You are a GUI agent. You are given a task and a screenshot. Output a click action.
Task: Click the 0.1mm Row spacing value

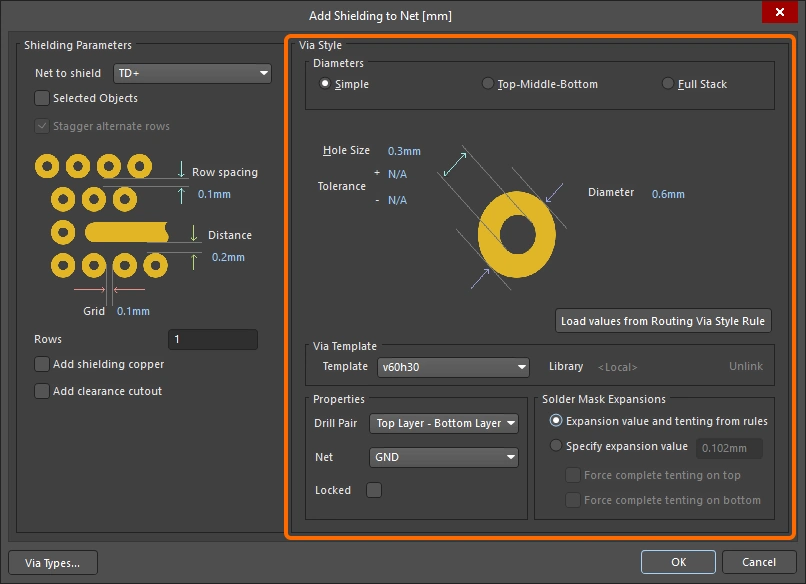[x=214, y=194]
